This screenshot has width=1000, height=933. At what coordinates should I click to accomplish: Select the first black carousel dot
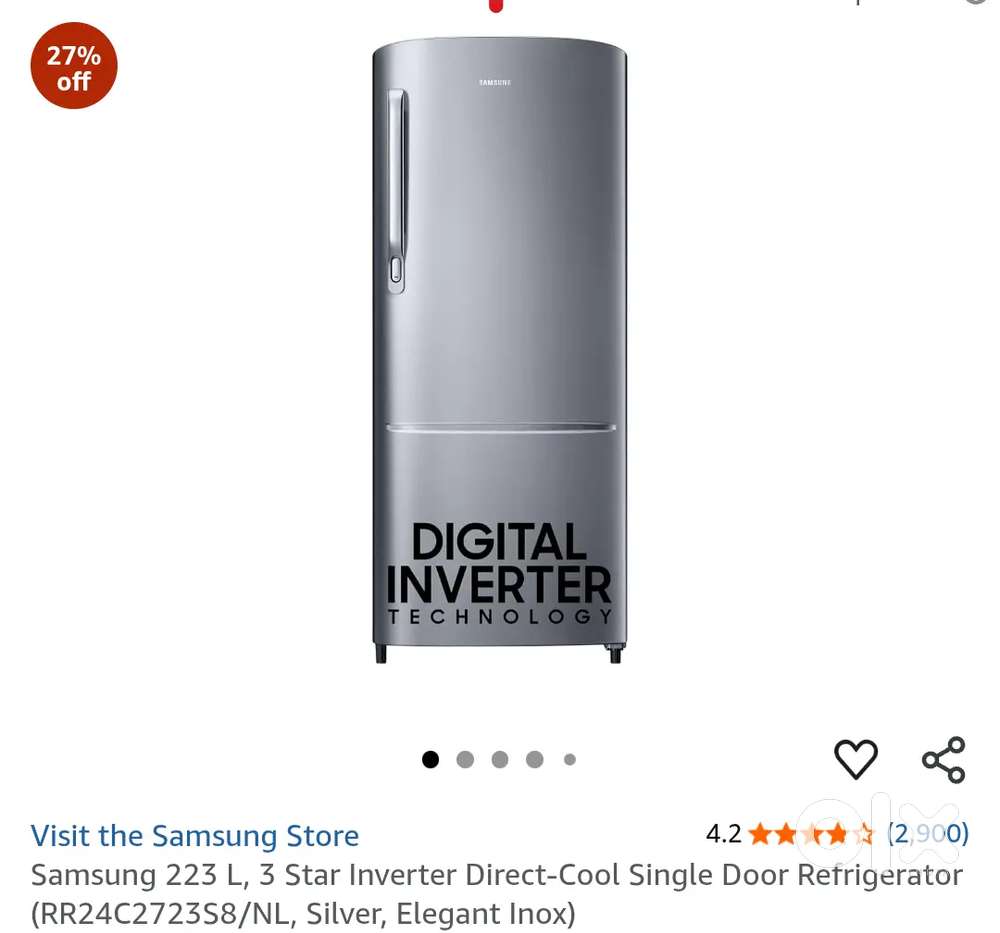[430, 760]
